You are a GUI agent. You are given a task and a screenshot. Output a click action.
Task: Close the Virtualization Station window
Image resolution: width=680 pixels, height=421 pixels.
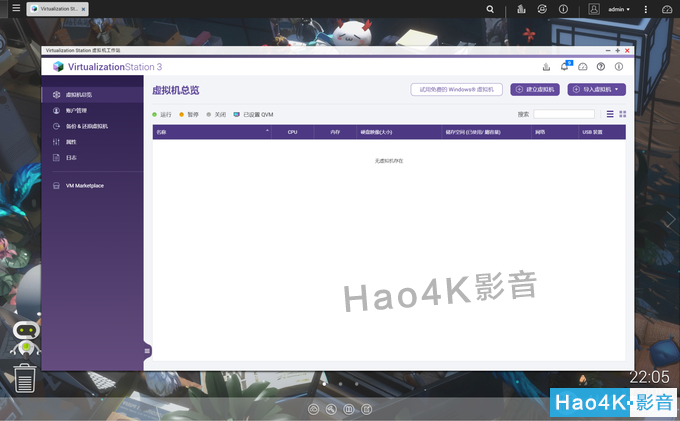(x=627, y=51)
